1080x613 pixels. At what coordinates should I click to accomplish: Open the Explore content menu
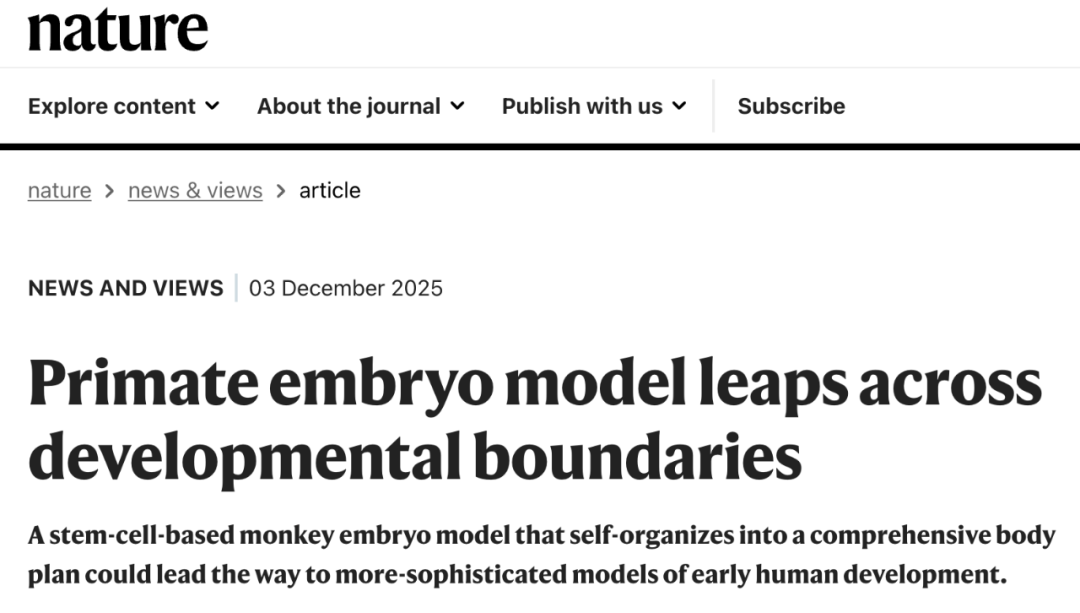(x=112, y=106)
